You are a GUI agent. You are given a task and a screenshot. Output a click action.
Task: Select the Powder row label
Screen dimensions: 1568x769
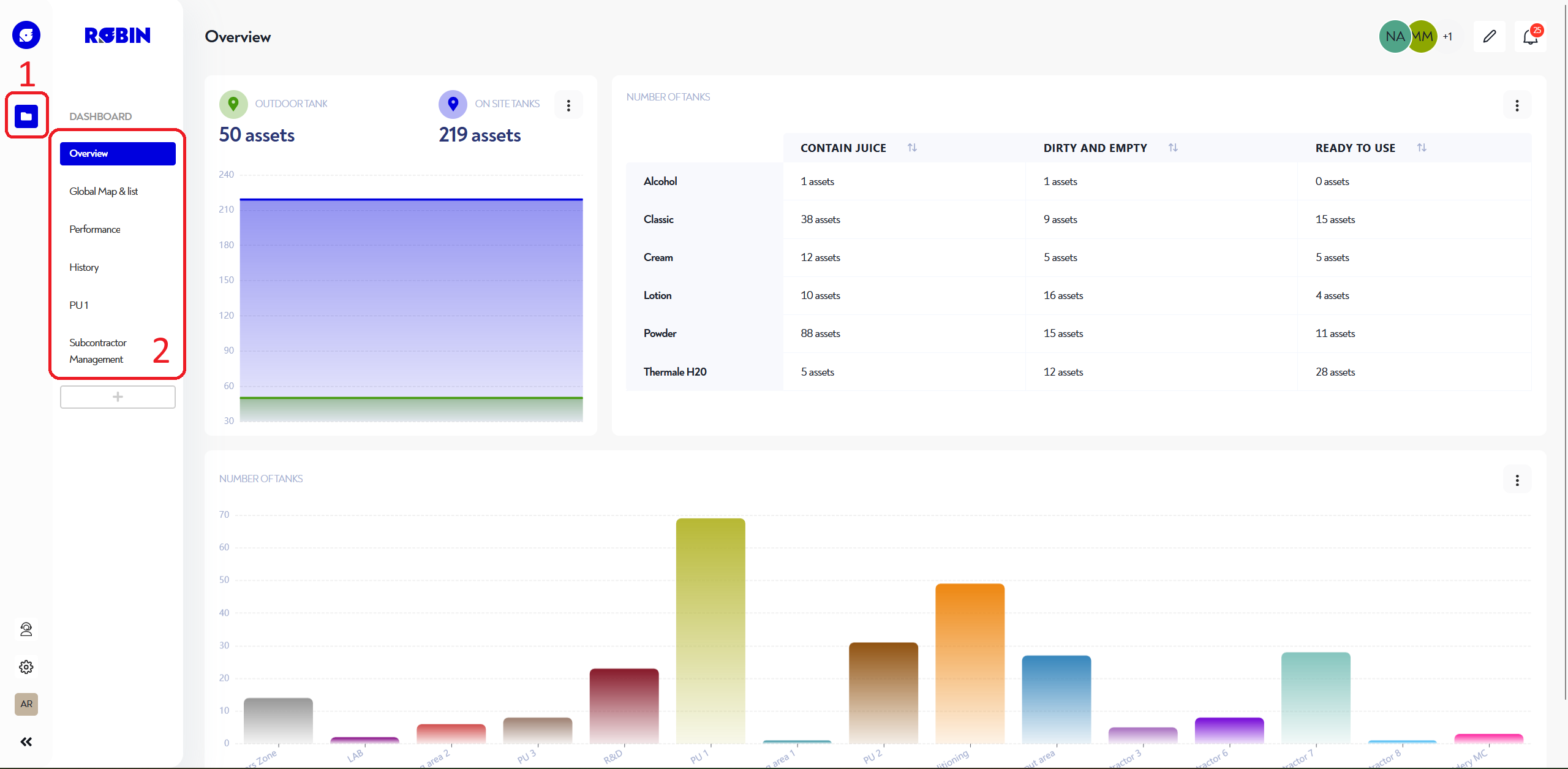(x=660, y=333)
